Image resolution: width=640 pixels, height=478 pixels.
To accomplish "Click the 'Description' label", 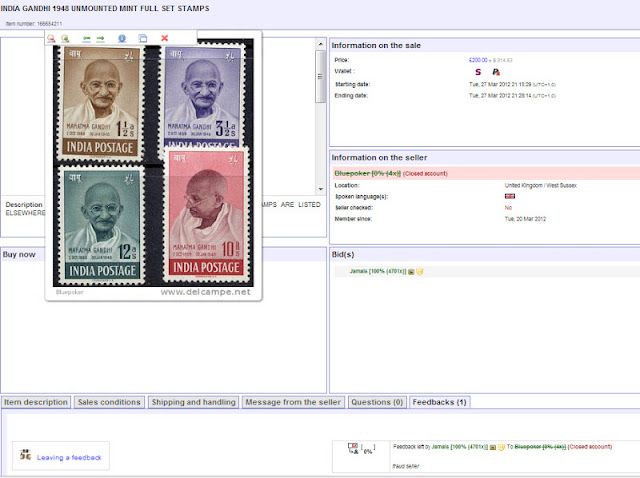I will coord(24,205).
